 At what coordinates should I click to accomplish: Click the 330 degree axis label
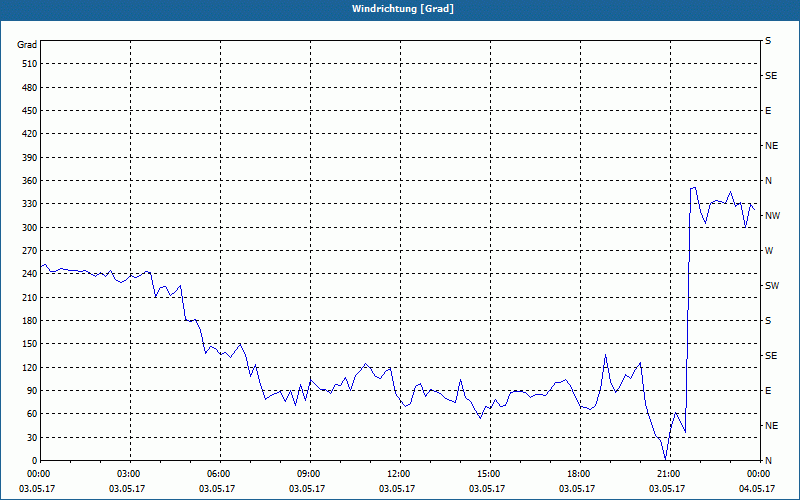pos(29,204)
